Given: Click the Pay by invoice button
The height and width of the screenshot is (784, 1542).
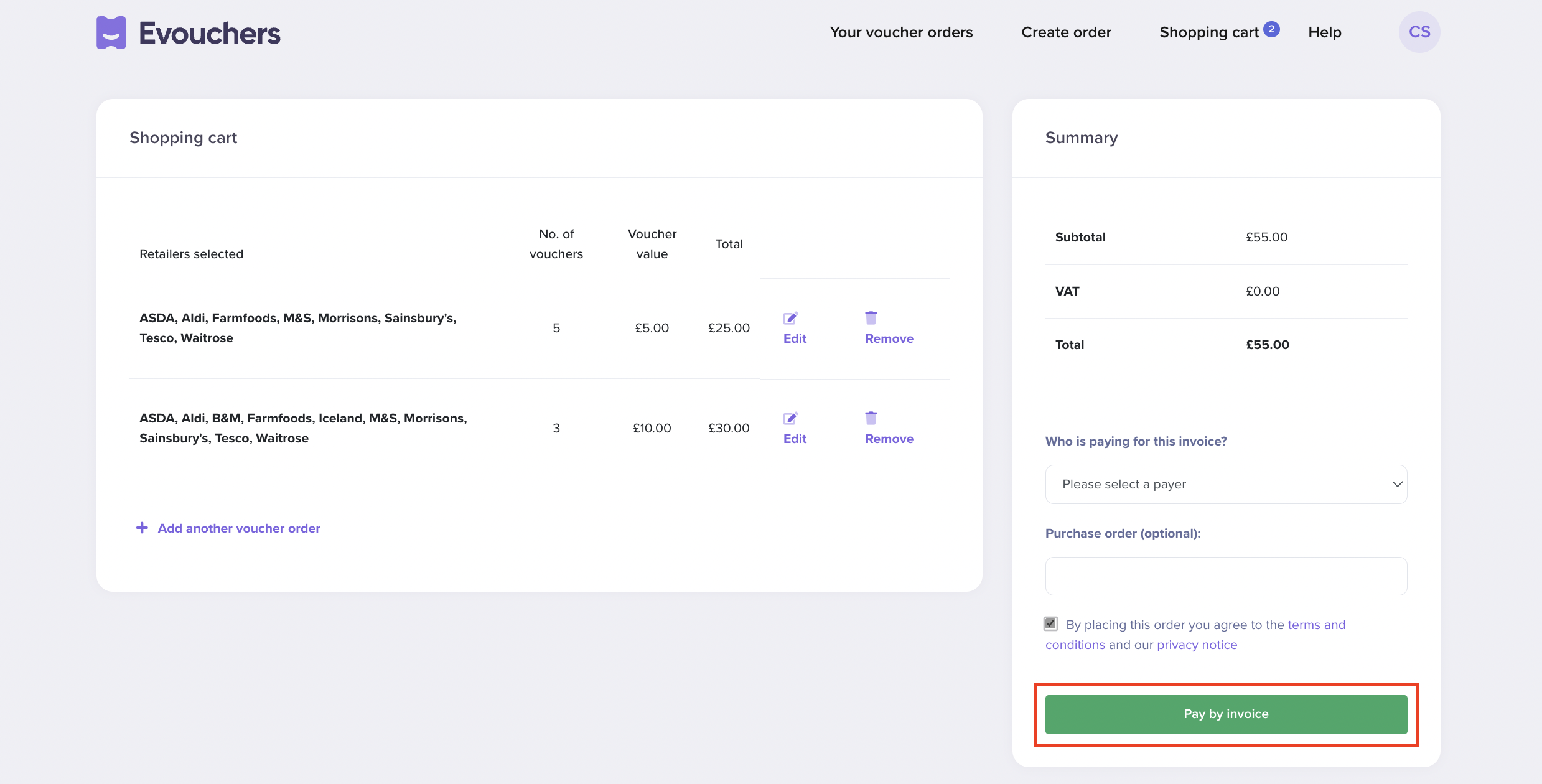Looking at the screenshot, I should coord(1226,714).
